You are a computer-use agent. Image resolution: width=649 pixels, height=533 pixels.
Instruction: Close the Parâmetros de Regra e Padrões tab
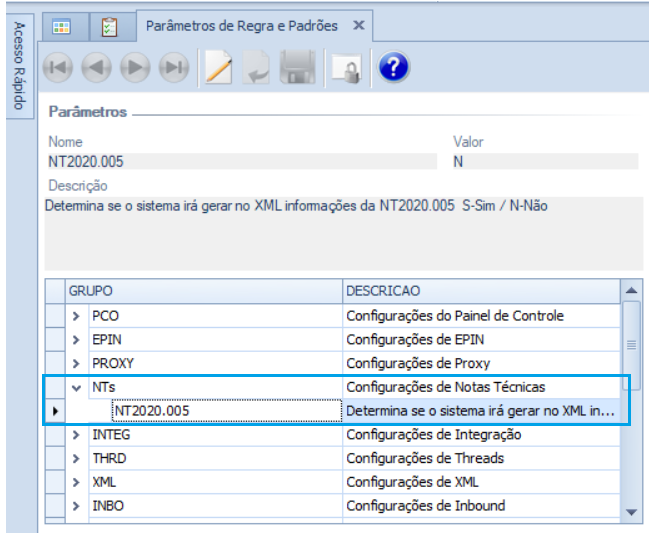click(x=358, y=26)
